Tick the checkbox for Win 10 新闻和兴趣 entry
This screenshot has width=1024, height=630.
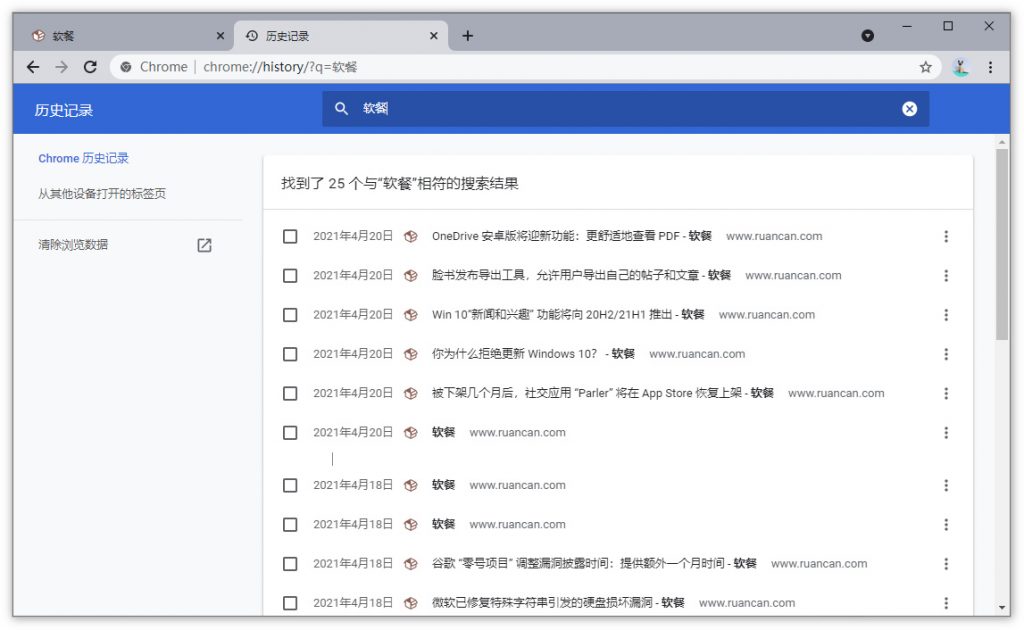click(290, 315)
